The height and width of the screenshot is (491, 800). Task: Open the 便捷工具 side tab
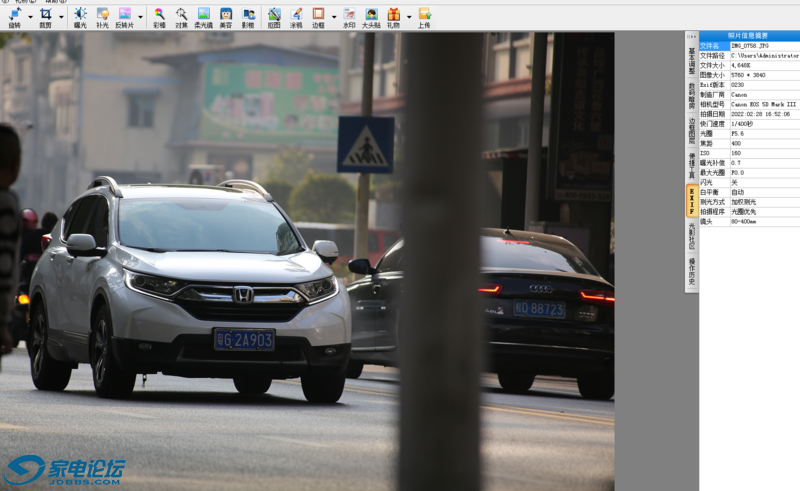(692, 165)
